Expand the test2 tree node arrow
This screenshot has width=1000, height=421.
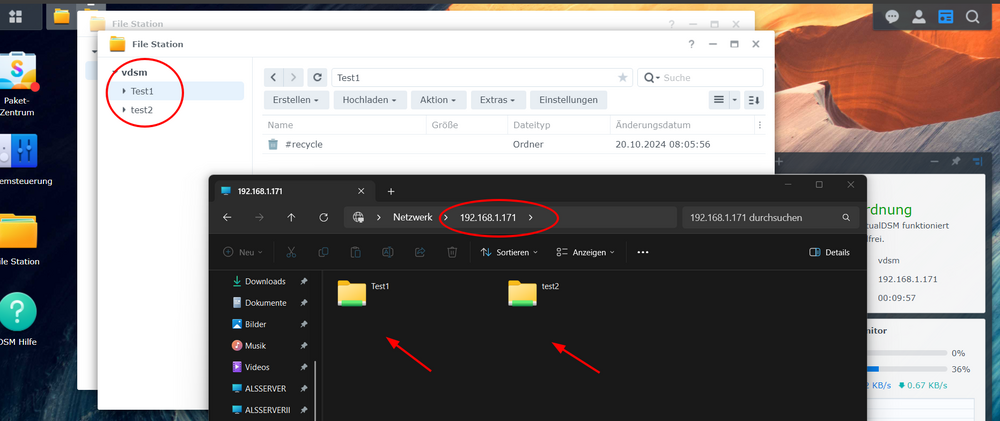(124, 110)
